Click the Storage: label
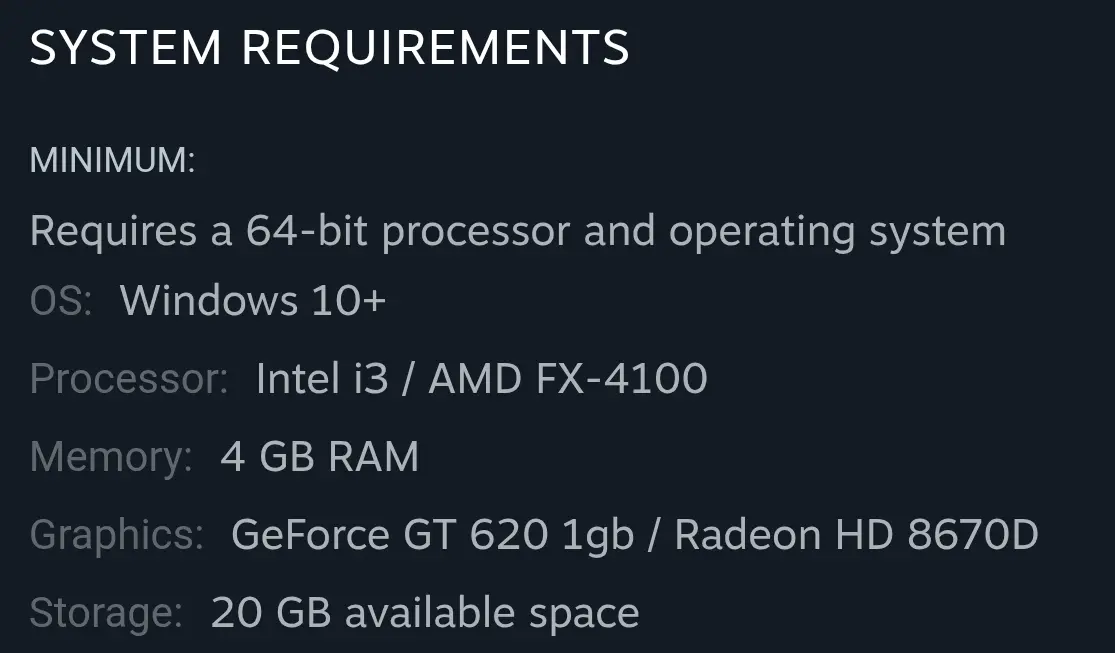Screen dimensions: 1115x653 pos(106,613)
